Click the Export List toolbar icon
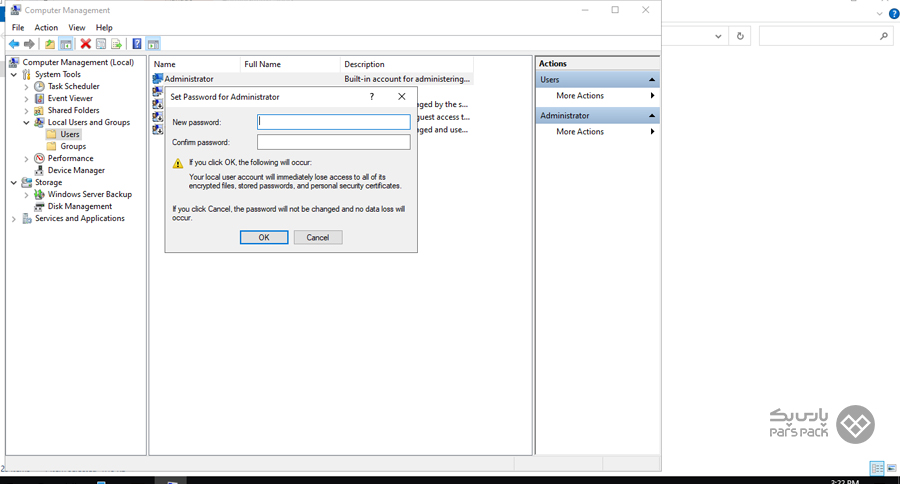Image resolution: width=900 pixels, height=484 pixels. click(117, 44)
